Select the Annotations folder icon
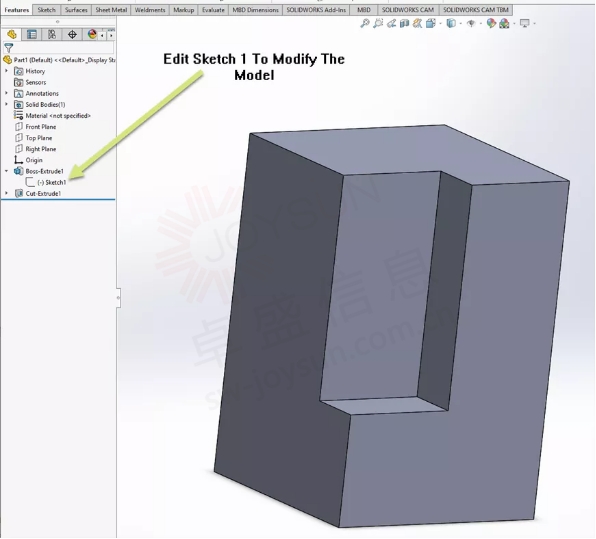Image resolution: width=596 pixels, height=539 pixels. pyautogui.click(x=18, y=93)
